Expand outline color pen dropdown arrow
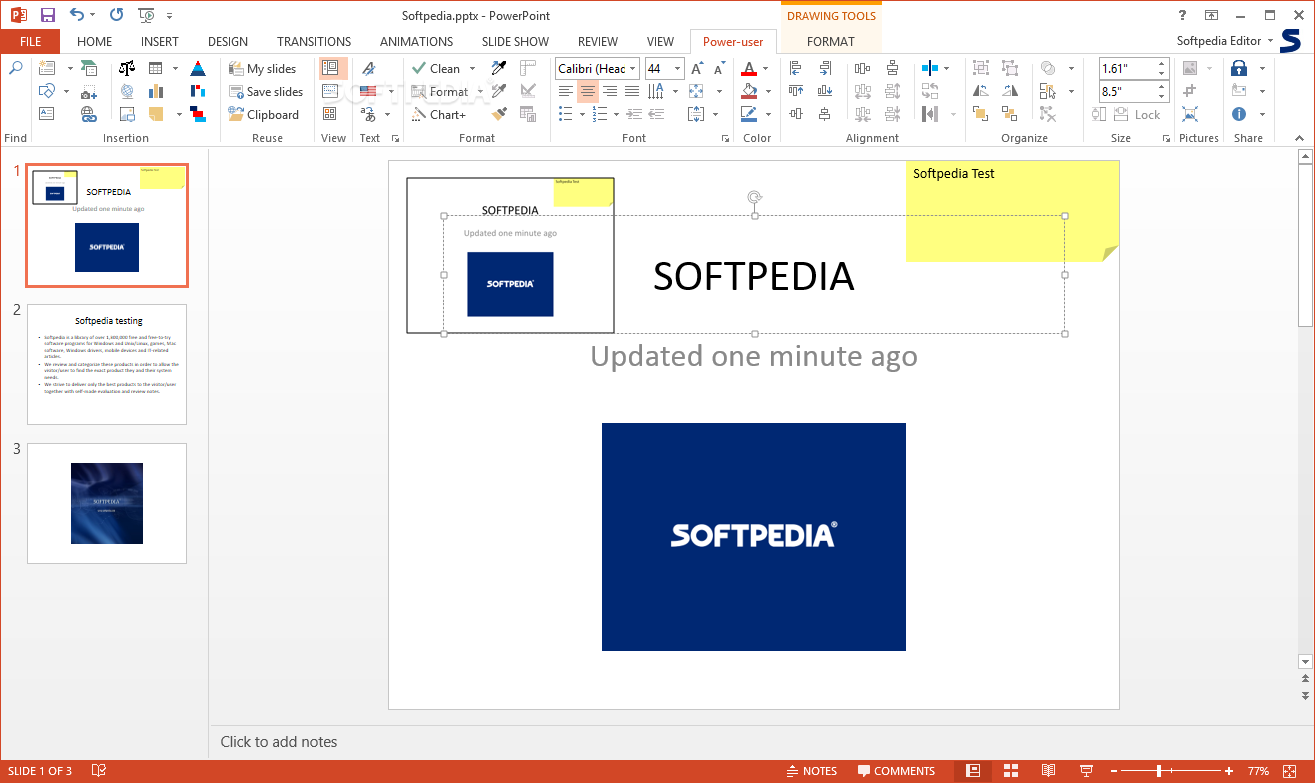The image size is (1315, 783). [x=768, y=114]
